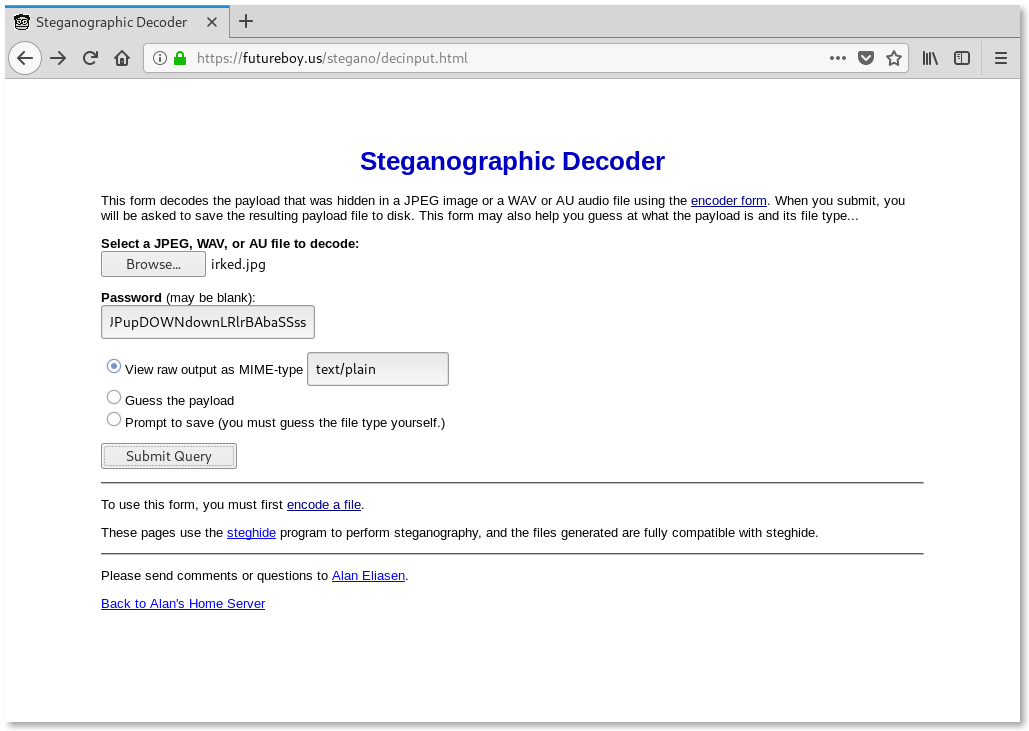This screenshot has width=1029, height=731.
Task: Open the browser home page
Action: [121, 58]
